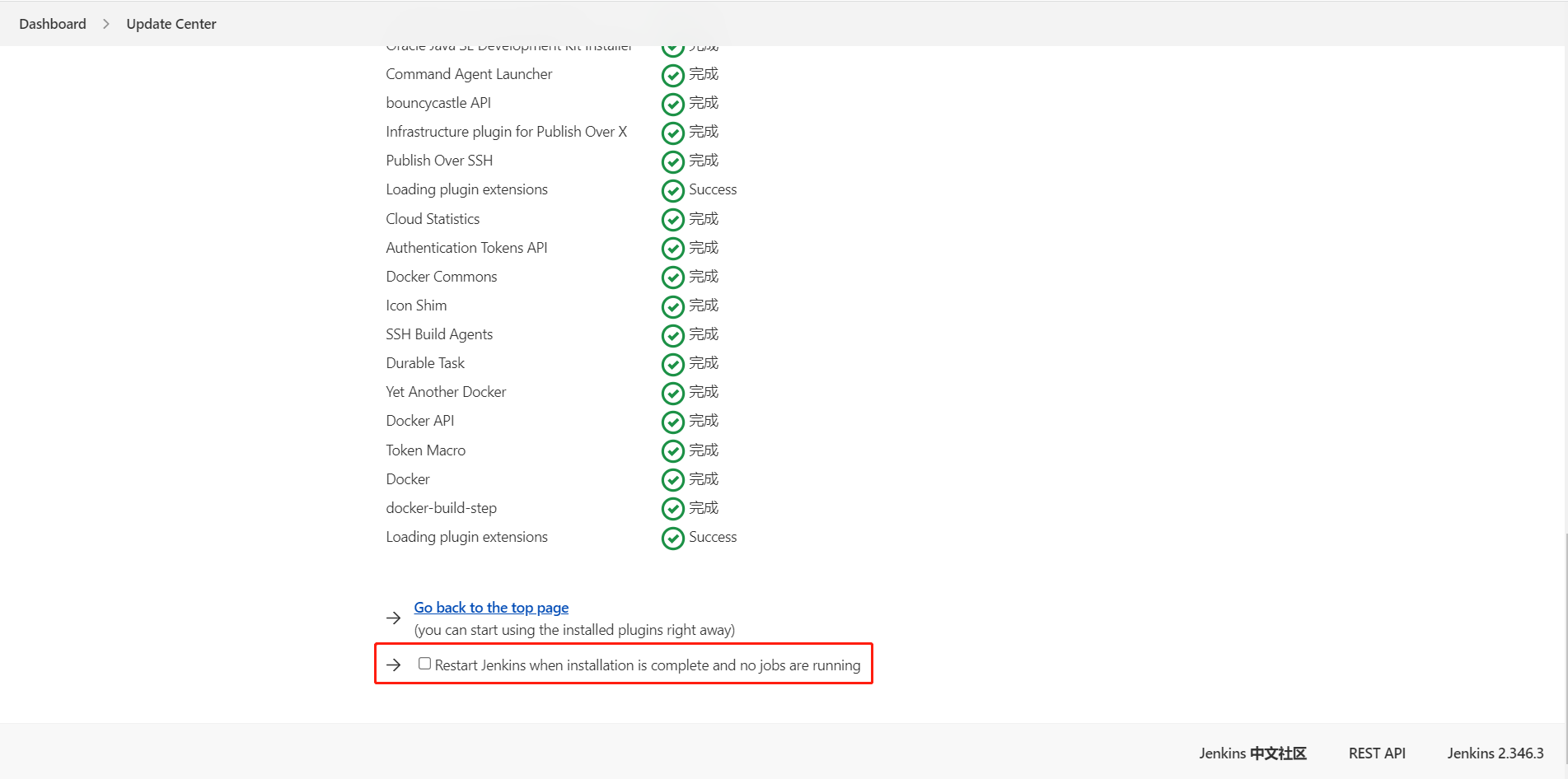Click the checkmark icon next to bouncycastle API
Viewport: 1568px width, 779px height.
[x=673, y=103]
